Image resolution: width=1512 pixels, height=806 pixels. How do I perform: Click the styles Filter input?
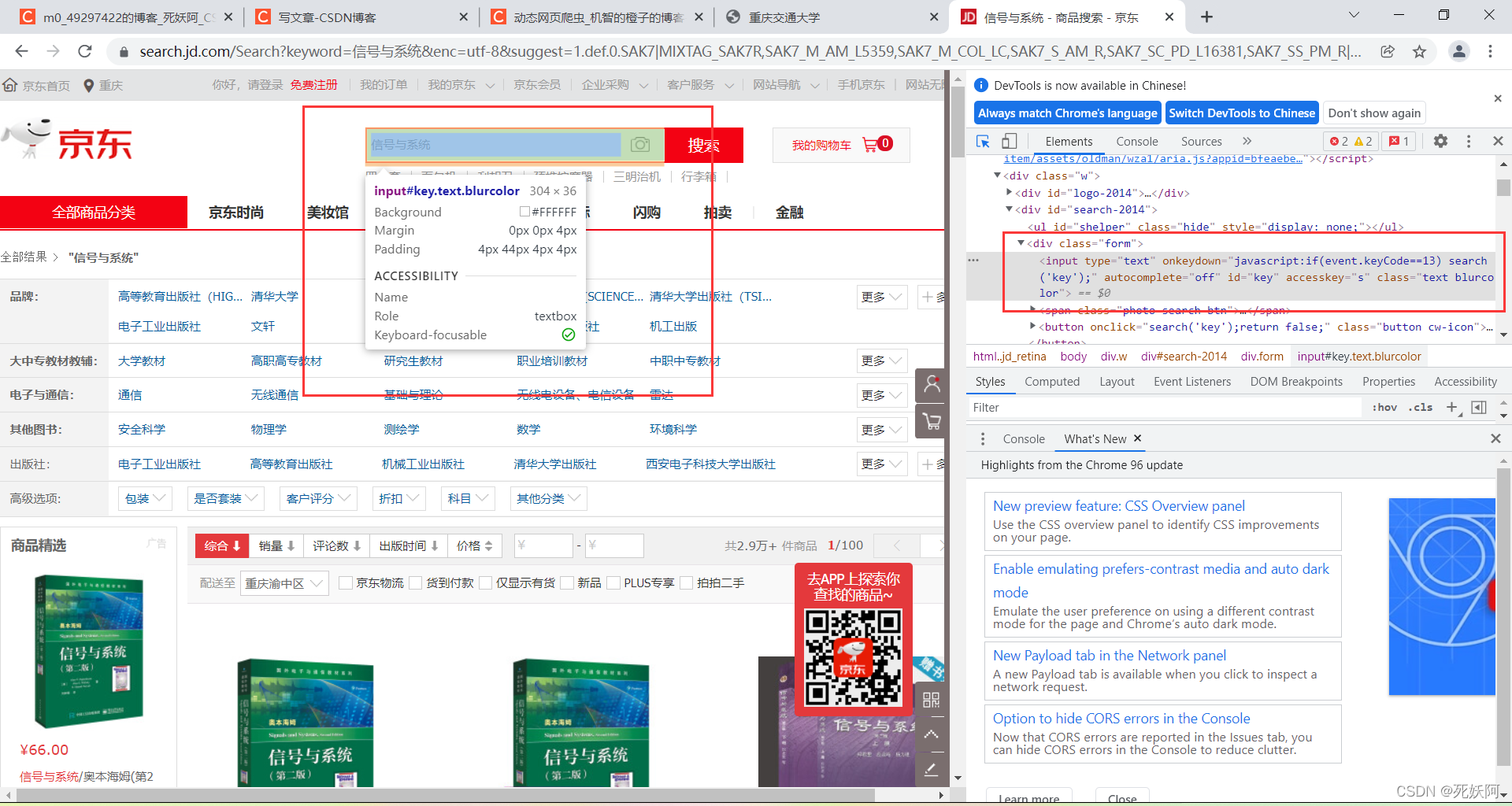1165,407
